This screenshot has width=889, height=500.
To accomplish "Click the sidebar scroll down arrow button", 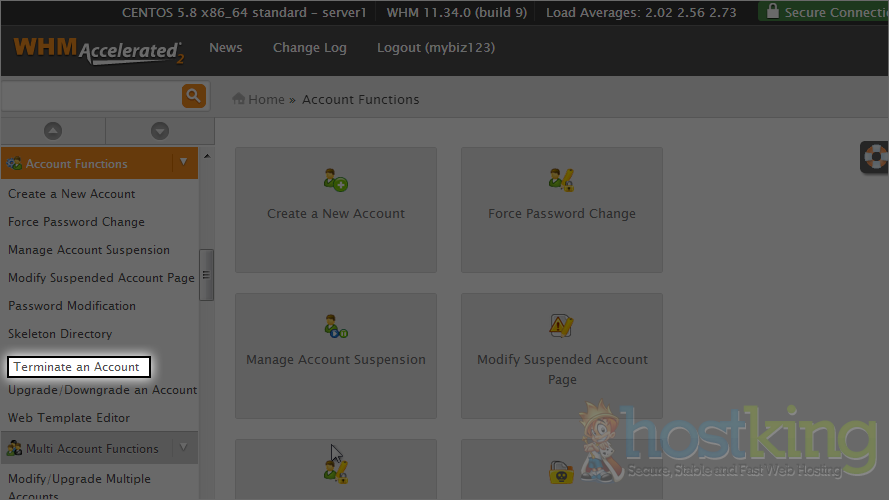I will pyautogui.click(x=159, y=131).
